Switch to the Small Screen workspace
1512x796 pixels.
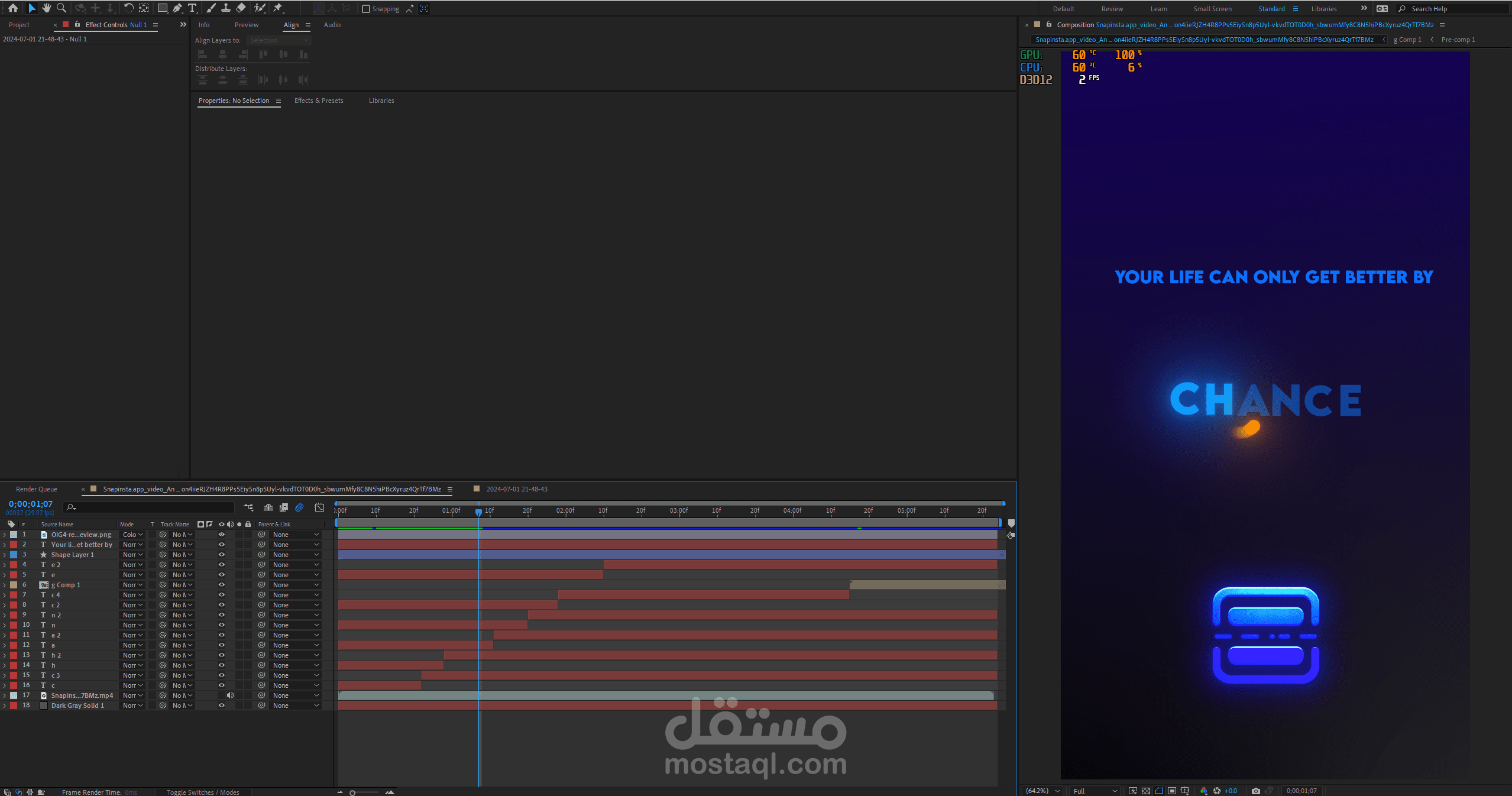[x=1212, y=9]
